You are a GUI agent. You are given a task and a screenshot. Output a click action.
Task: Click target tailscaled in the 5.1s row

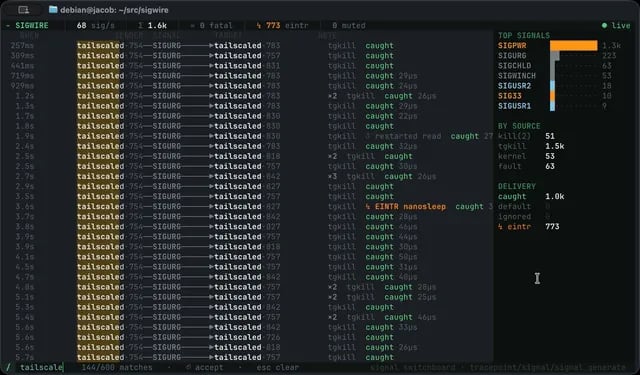pyautogui.click(x=238, y=297)
